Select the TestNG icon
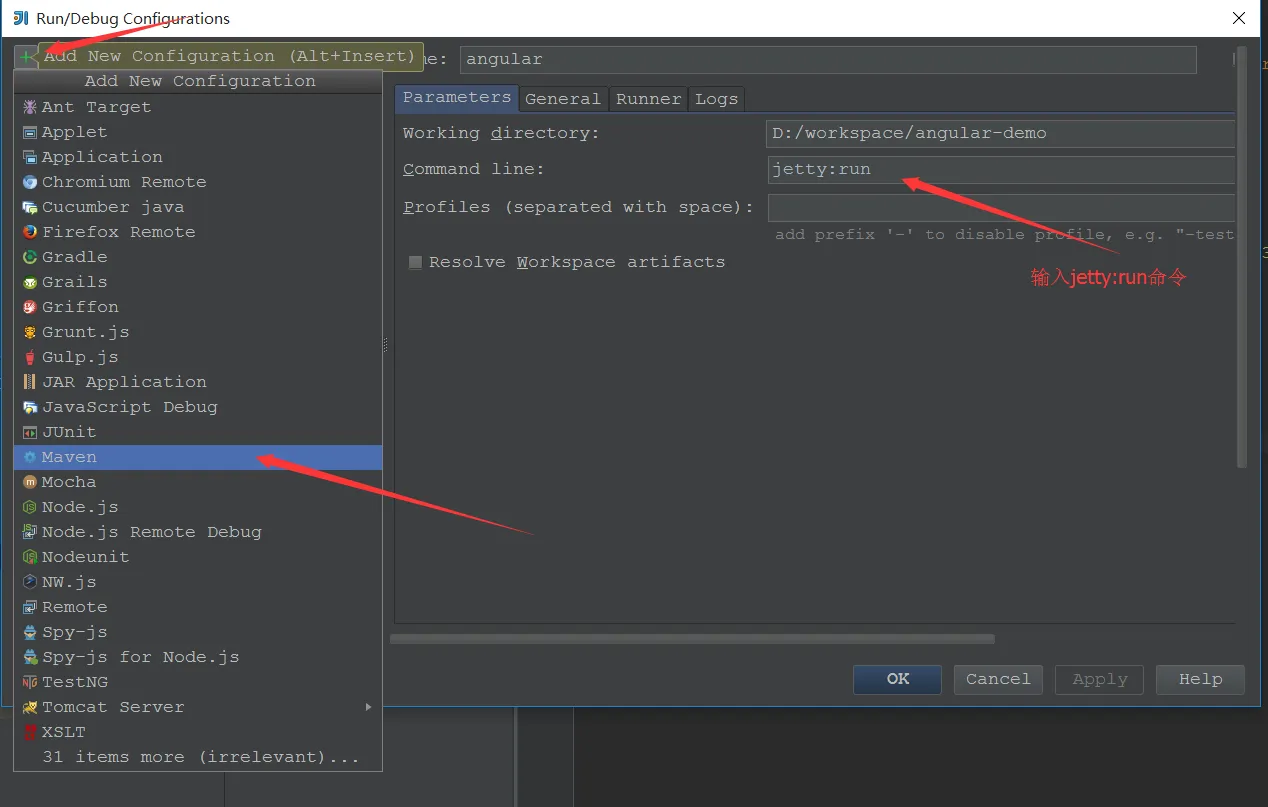This screenshot has width=1268, height=807. coord(31,682)
